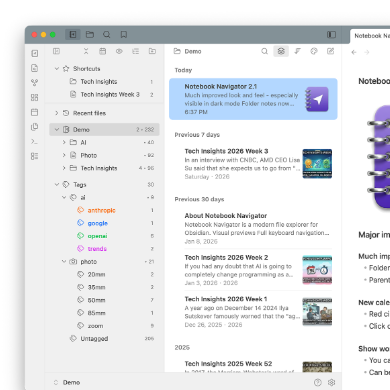Collapse the photo tag group
Image resolution: width=390 pixels, height=390 pixels.
tap(64, 261)
